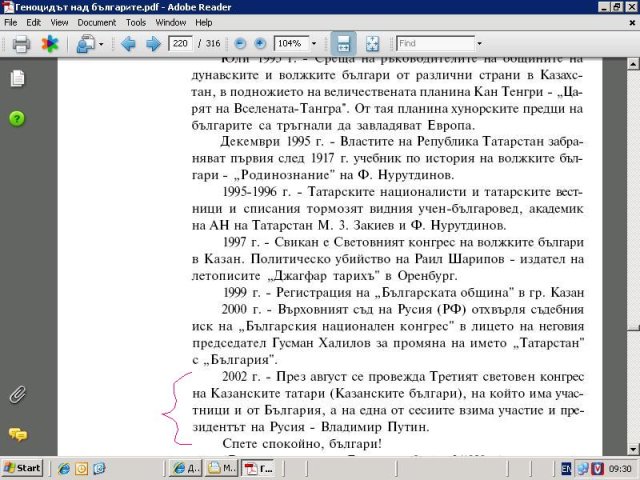Zoom in with the plus button
Image resolution: width=640 pixels, height=480 pixels.
260,44
